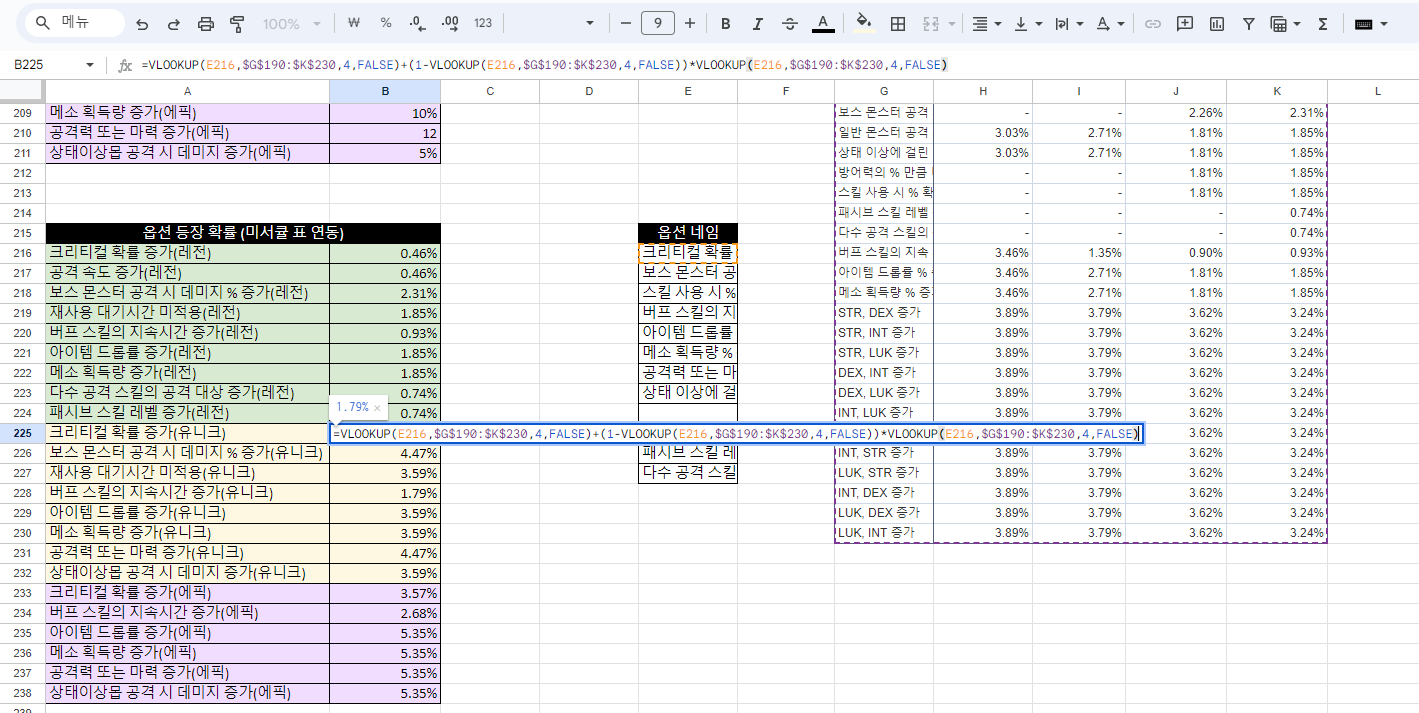Click the font size field showing 9

coord(658,23)
